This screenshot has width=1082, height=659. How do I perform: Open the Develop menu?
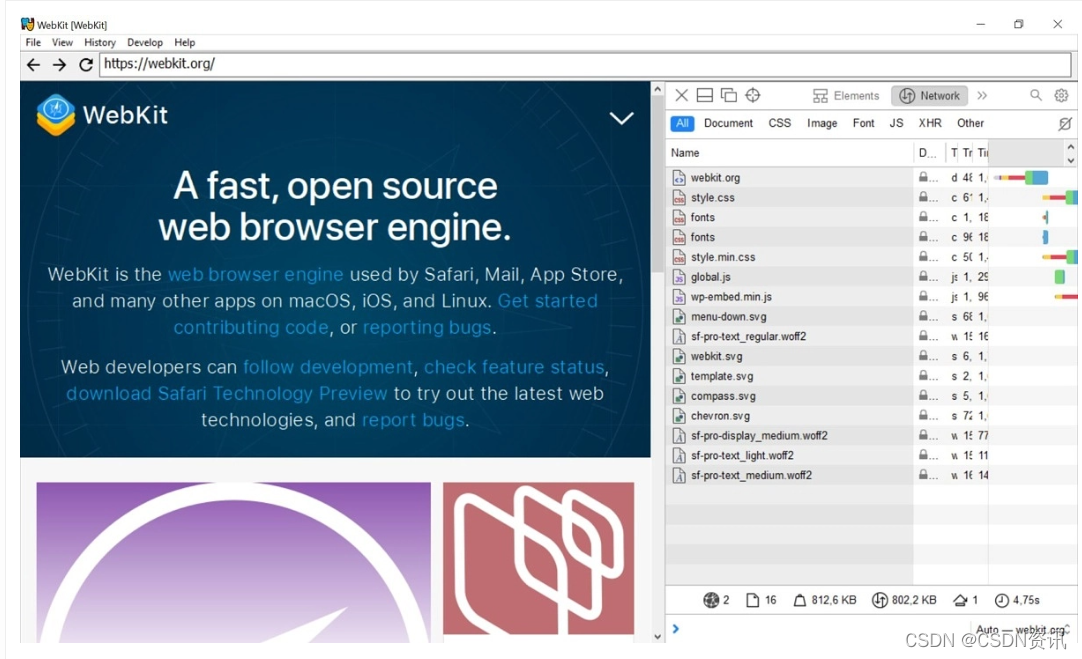[145, 42]
